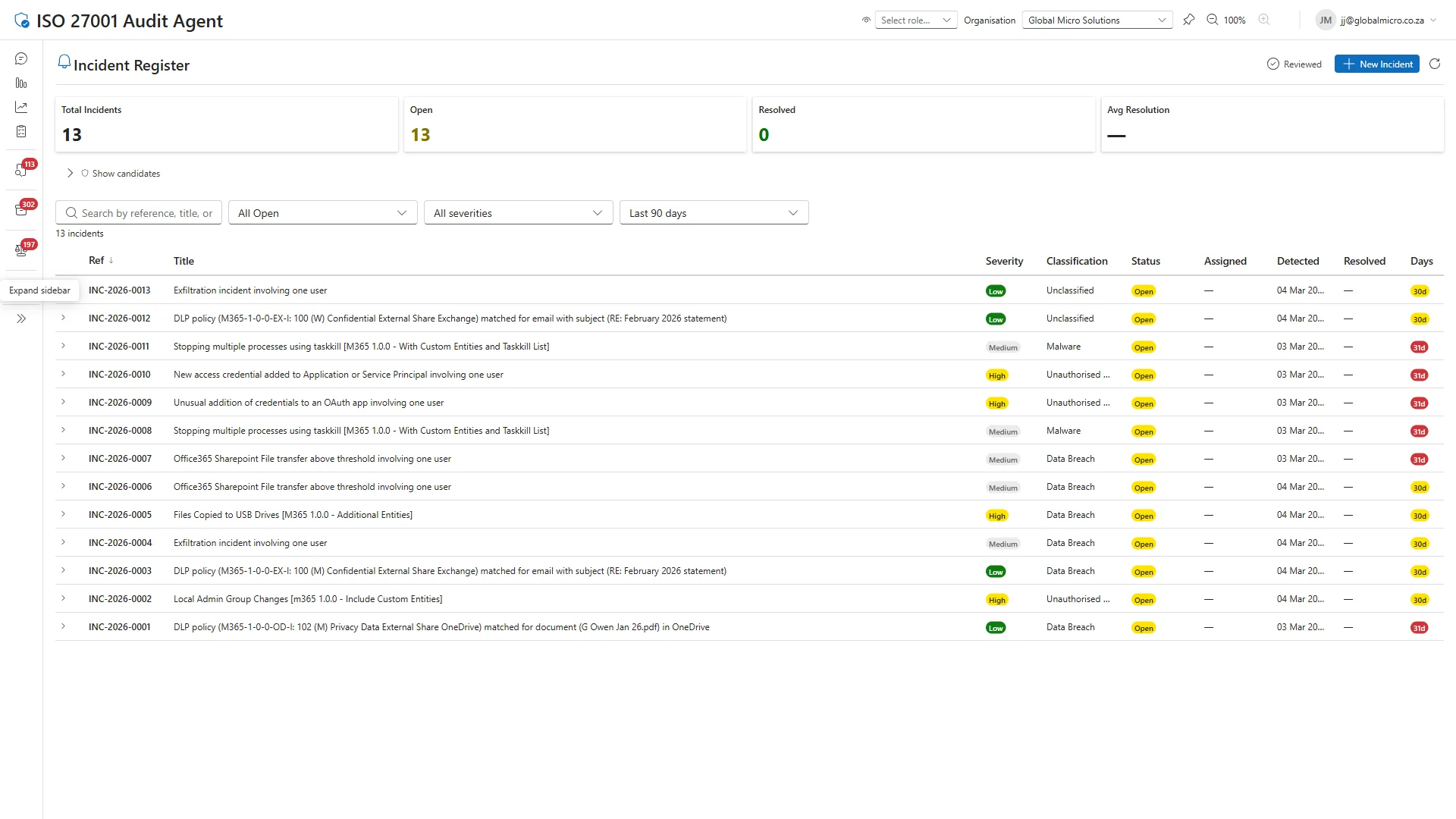Click the pin icon in the top bar

click(1189, 20)
